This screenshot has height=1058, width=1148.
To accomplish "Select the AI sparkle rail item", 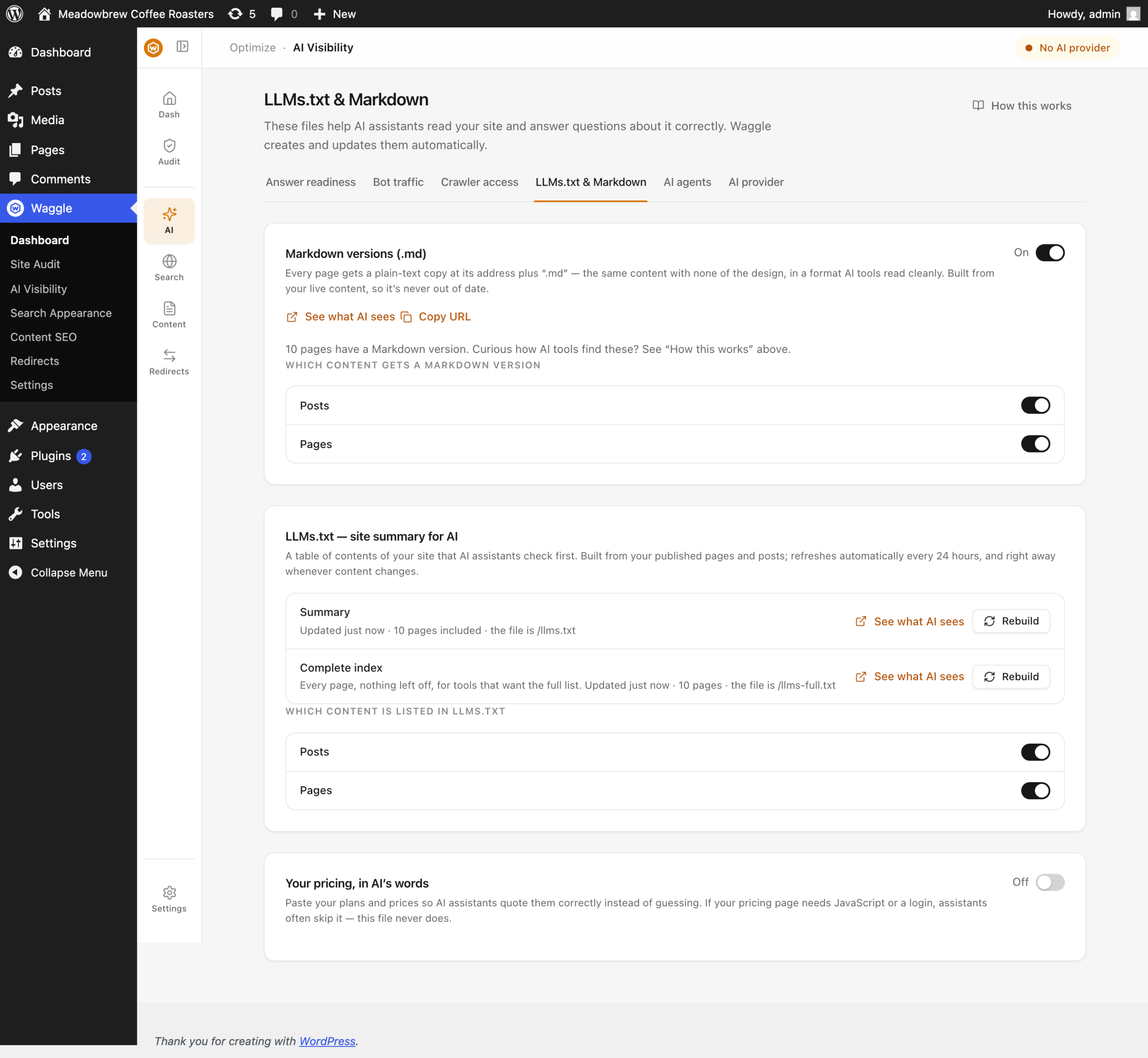I will coord(169,221).
